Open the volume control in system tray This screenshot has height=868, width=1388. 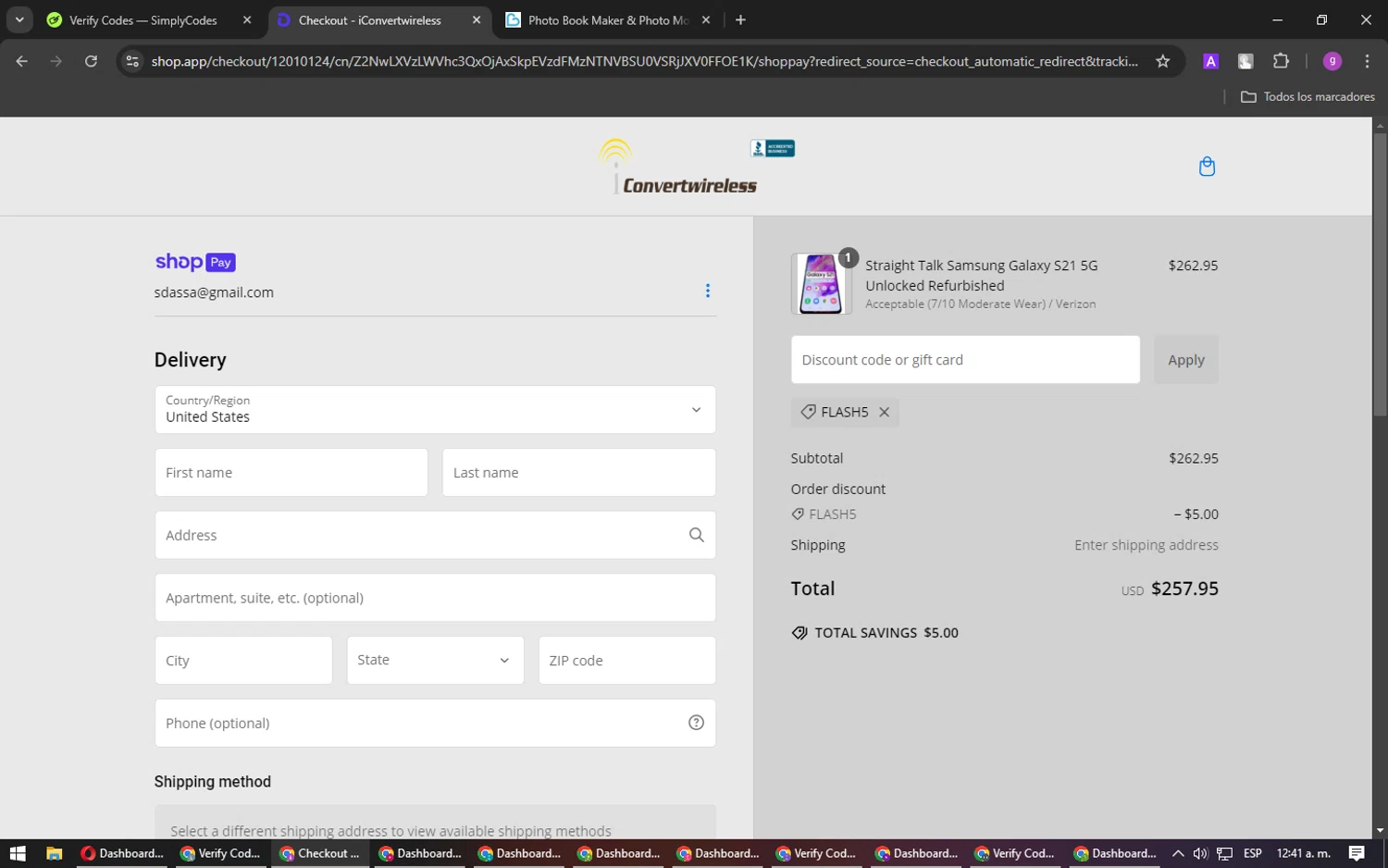pos(1200,853)
